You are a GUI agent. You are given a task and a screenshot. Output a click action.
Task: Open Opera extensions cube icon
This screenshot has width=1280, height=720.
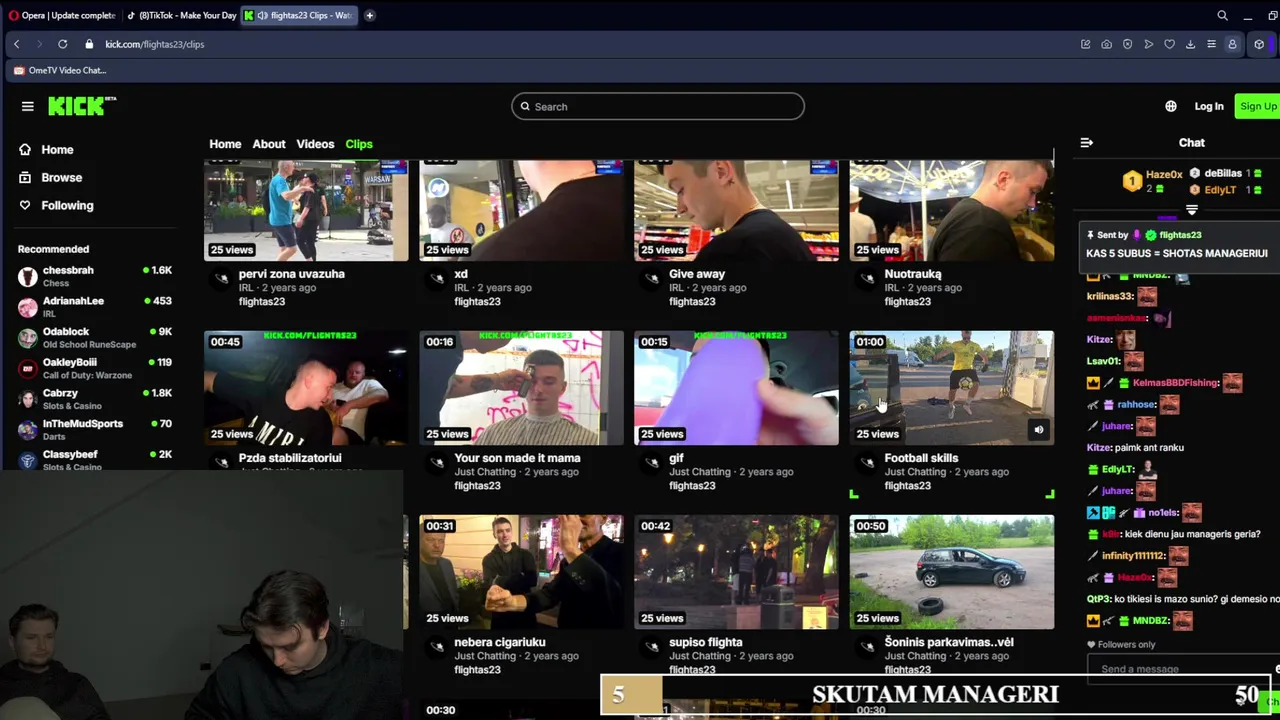click(x=1259, y=44)
